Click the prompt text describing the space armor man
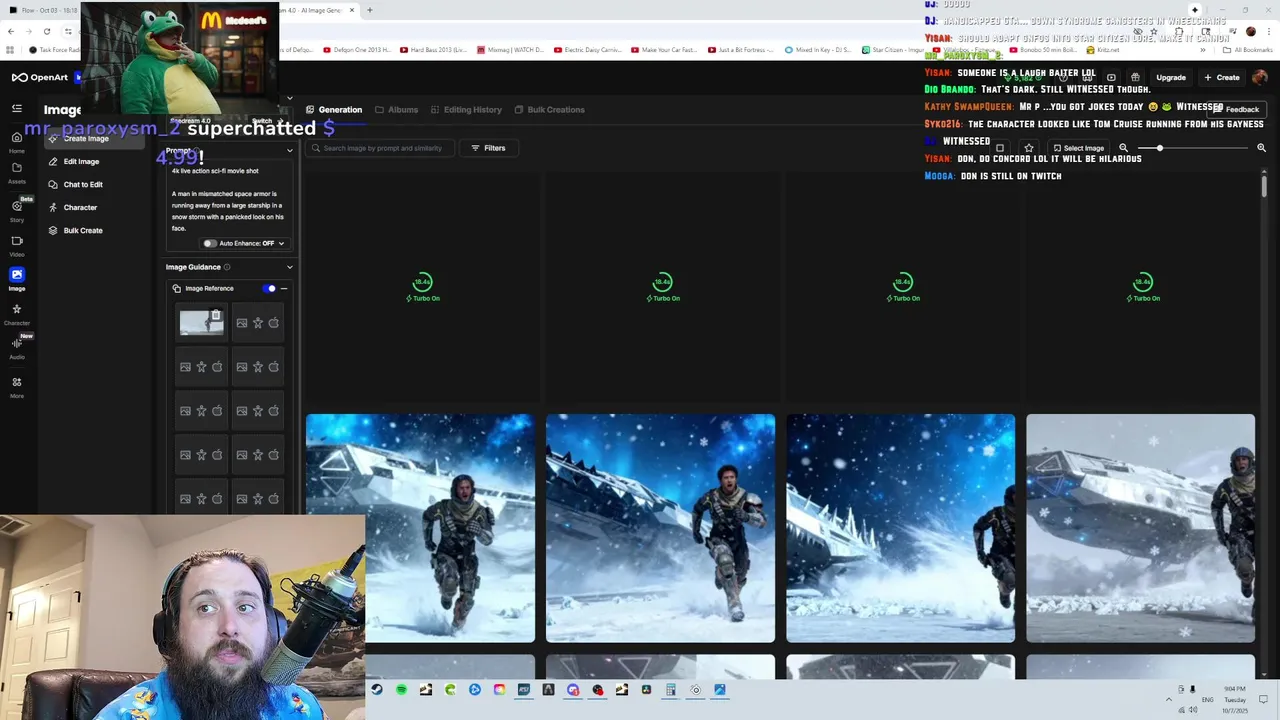 click(228, 211)
